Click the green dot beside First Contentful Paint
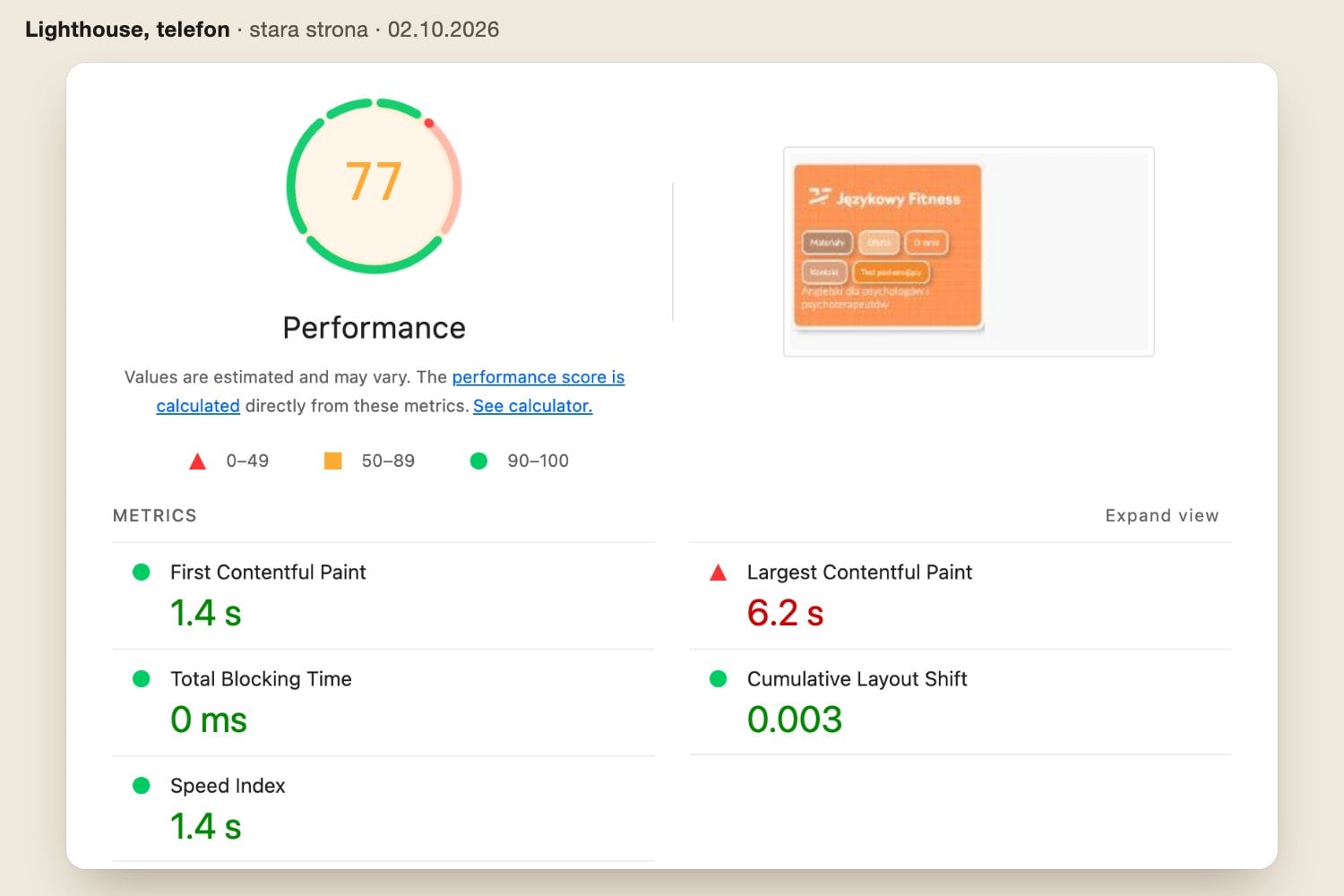This screenshot has width=1344, height=896. point(141,572)
